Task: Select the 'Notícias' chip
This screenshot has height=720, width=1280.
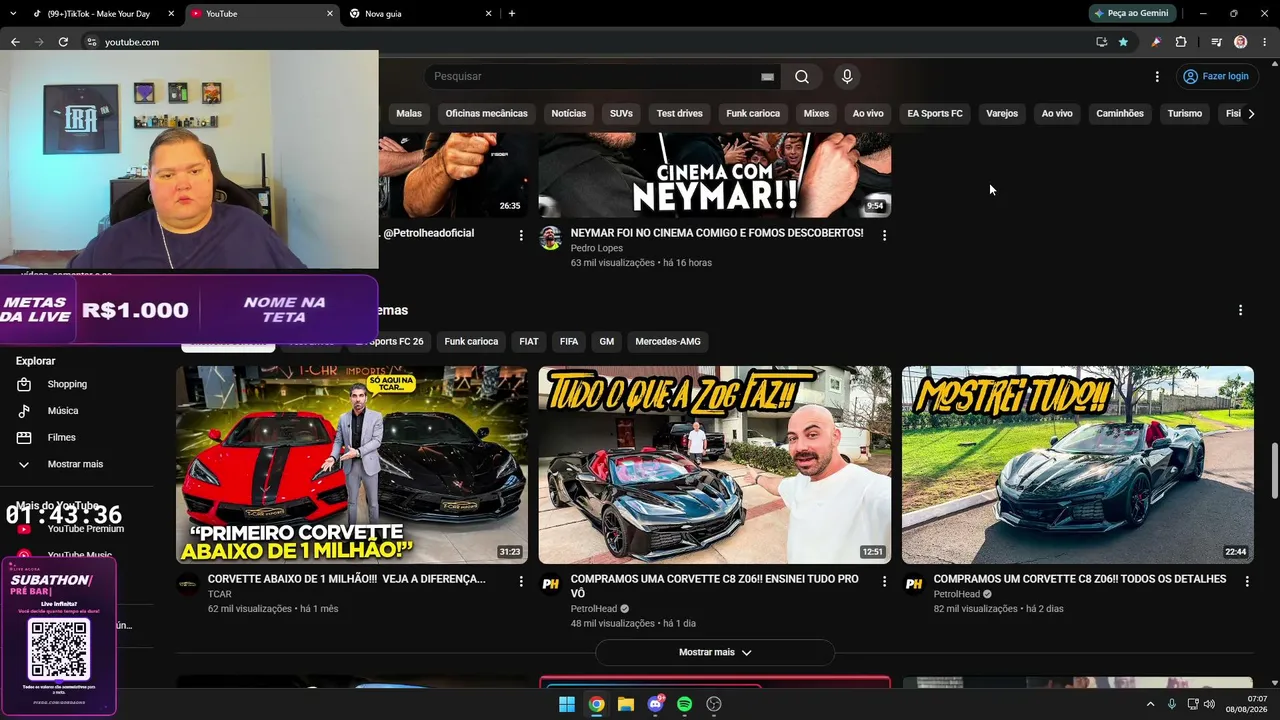Action: [569, 114]
